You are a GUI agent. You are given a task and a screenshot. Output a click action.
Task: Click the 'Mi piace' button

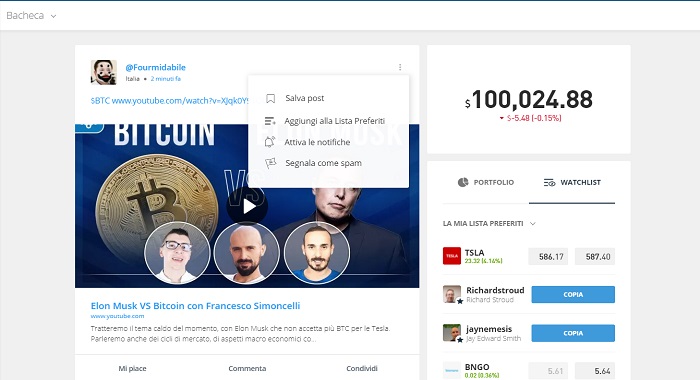[132, 368]
